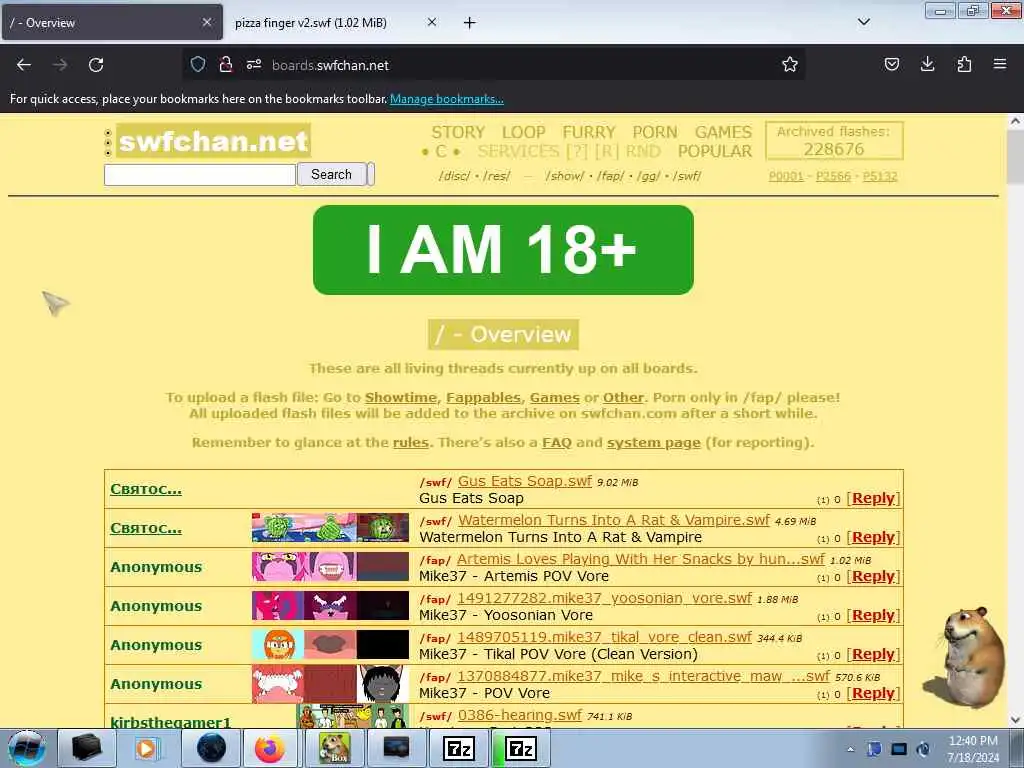Open Firefox from the taskbar
Screen dimensions: 1024x768
pos(270,748)
